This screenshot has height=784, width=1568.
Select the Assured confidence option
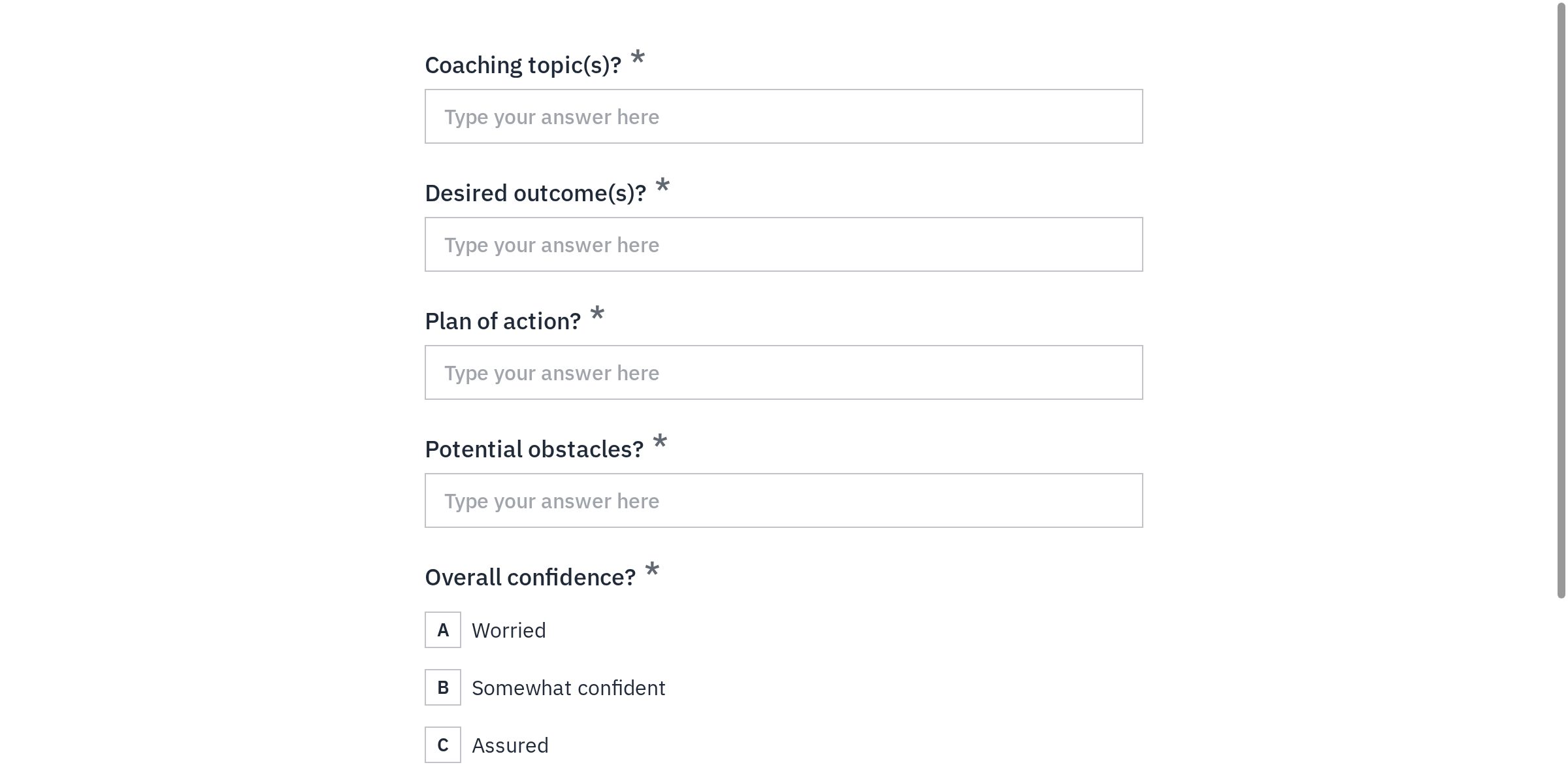pos(510,745)
